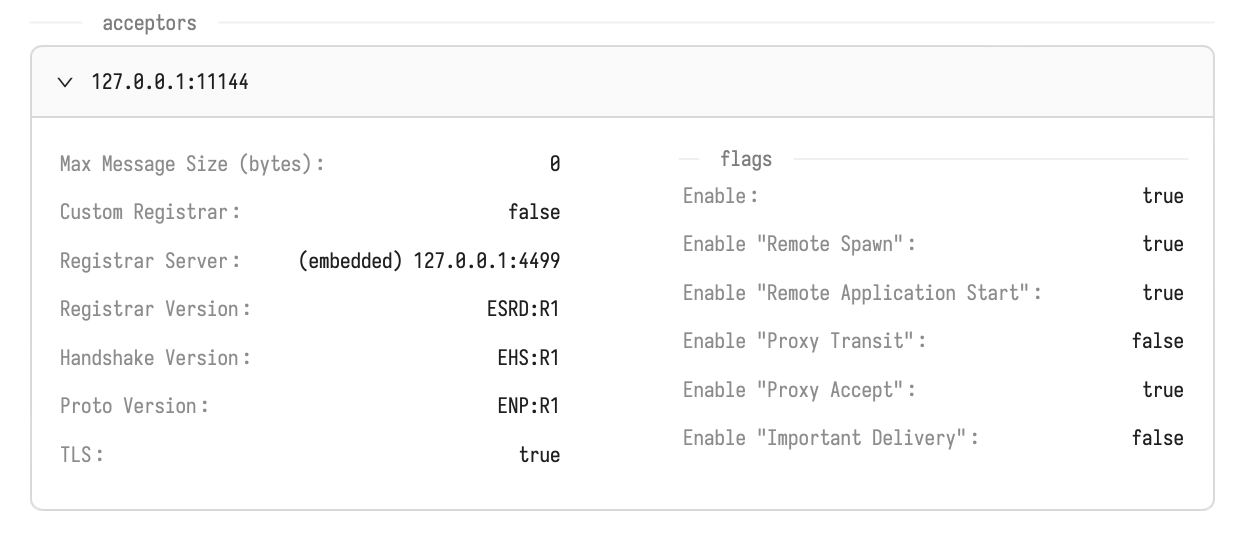Click the "Enable "Proxy Transit"" label
Viewport: 1244px width, 534px height.
coord(804,341)
